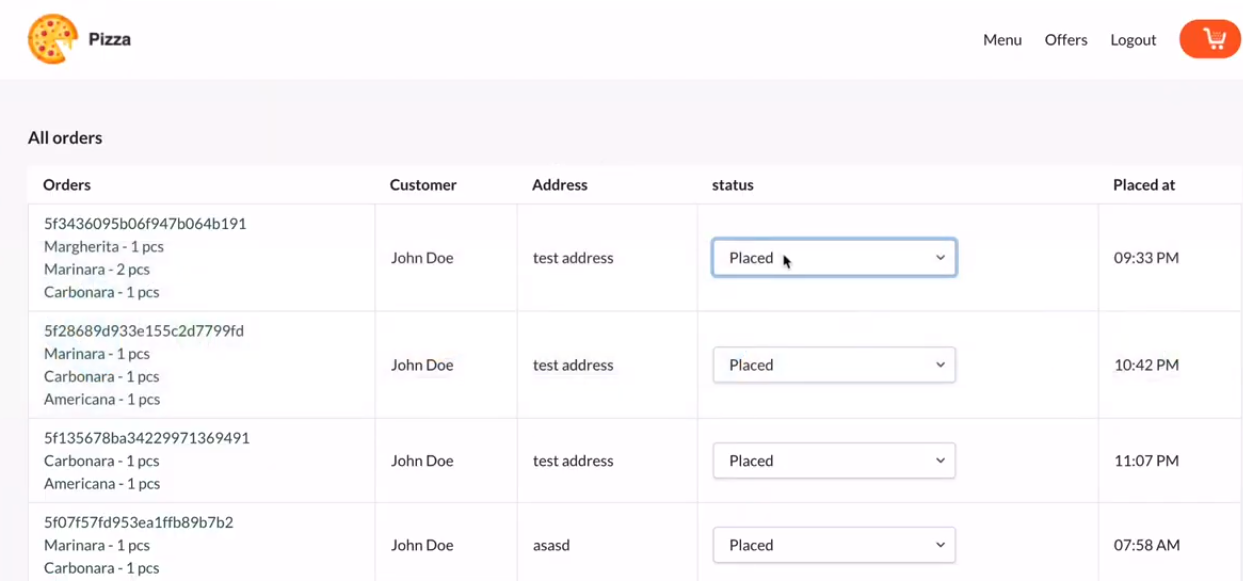Viewport: 1243px width, 581px height.
Task: Click the Orders column header
Action: [x=67, y=185]
